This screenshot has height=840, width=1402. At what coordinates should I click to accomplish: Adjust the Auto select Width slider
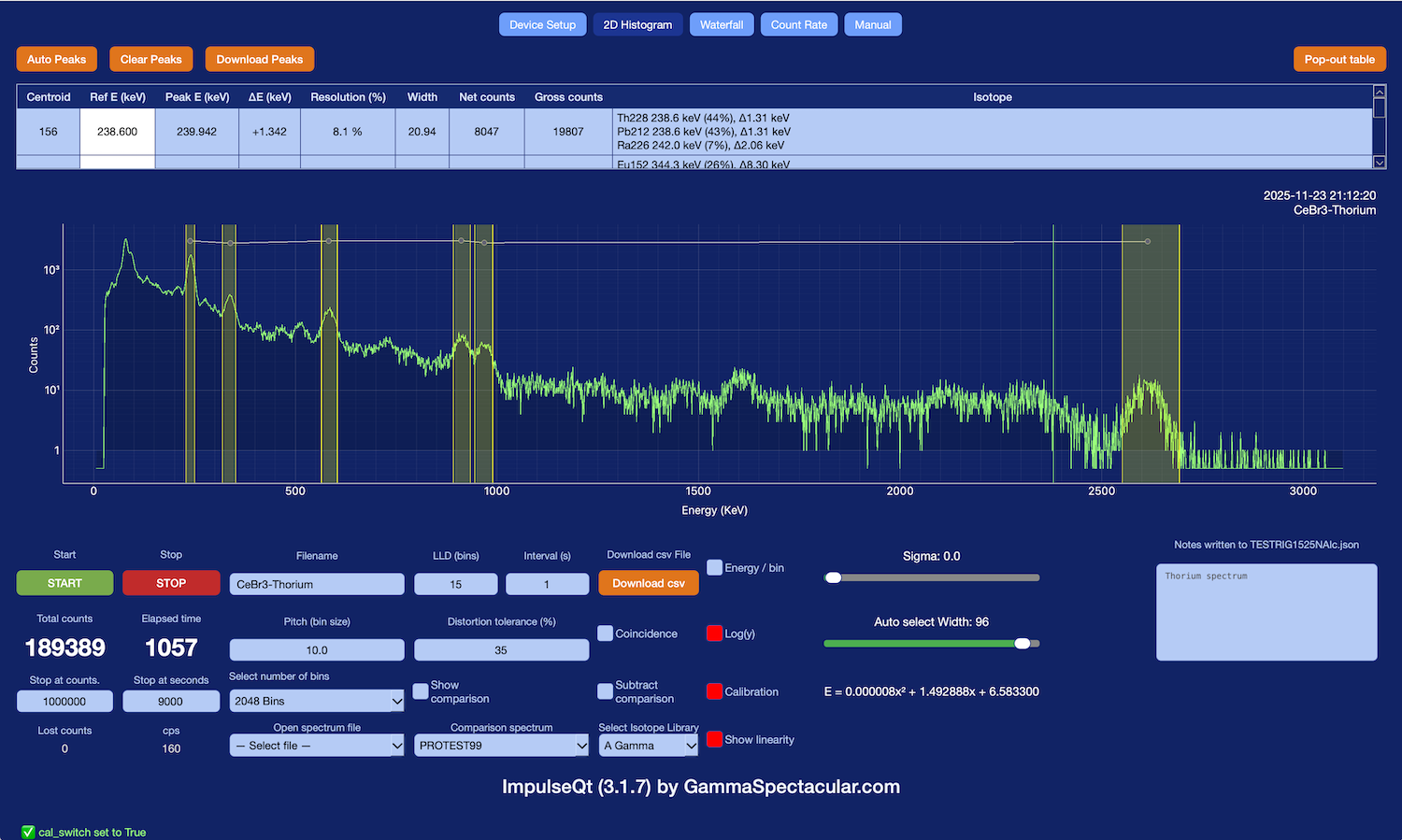(1023, 643)
